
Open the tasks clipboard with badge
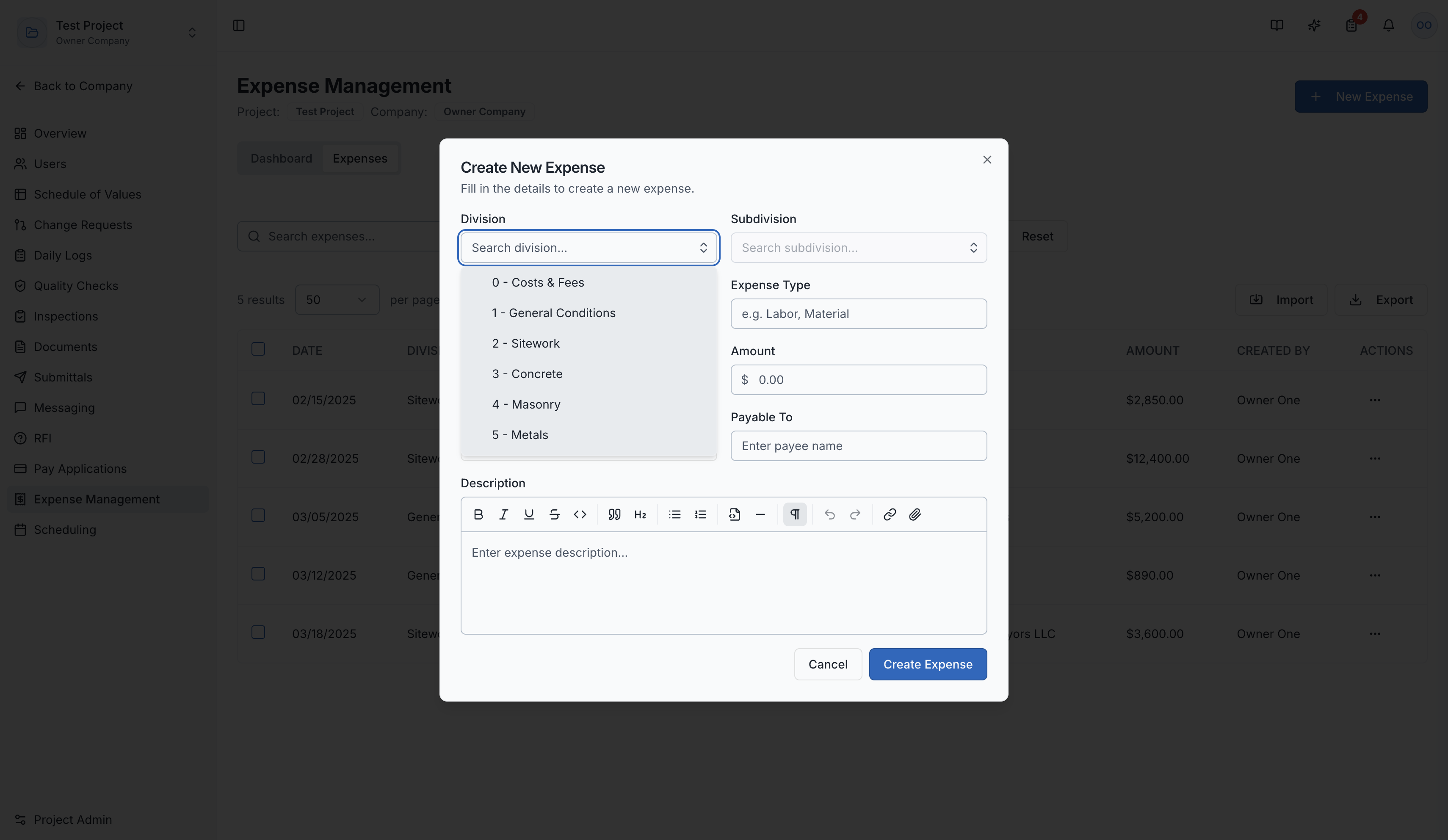tap(1351, 25)
